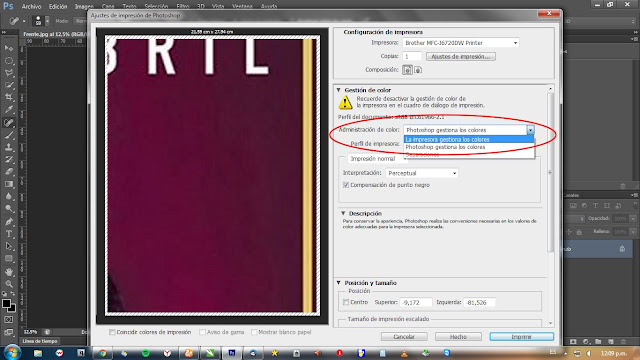The width and height of the screenshot is (640, 360).
Task: Select the Zoom tool in toolbar
Action: (9, 284)
